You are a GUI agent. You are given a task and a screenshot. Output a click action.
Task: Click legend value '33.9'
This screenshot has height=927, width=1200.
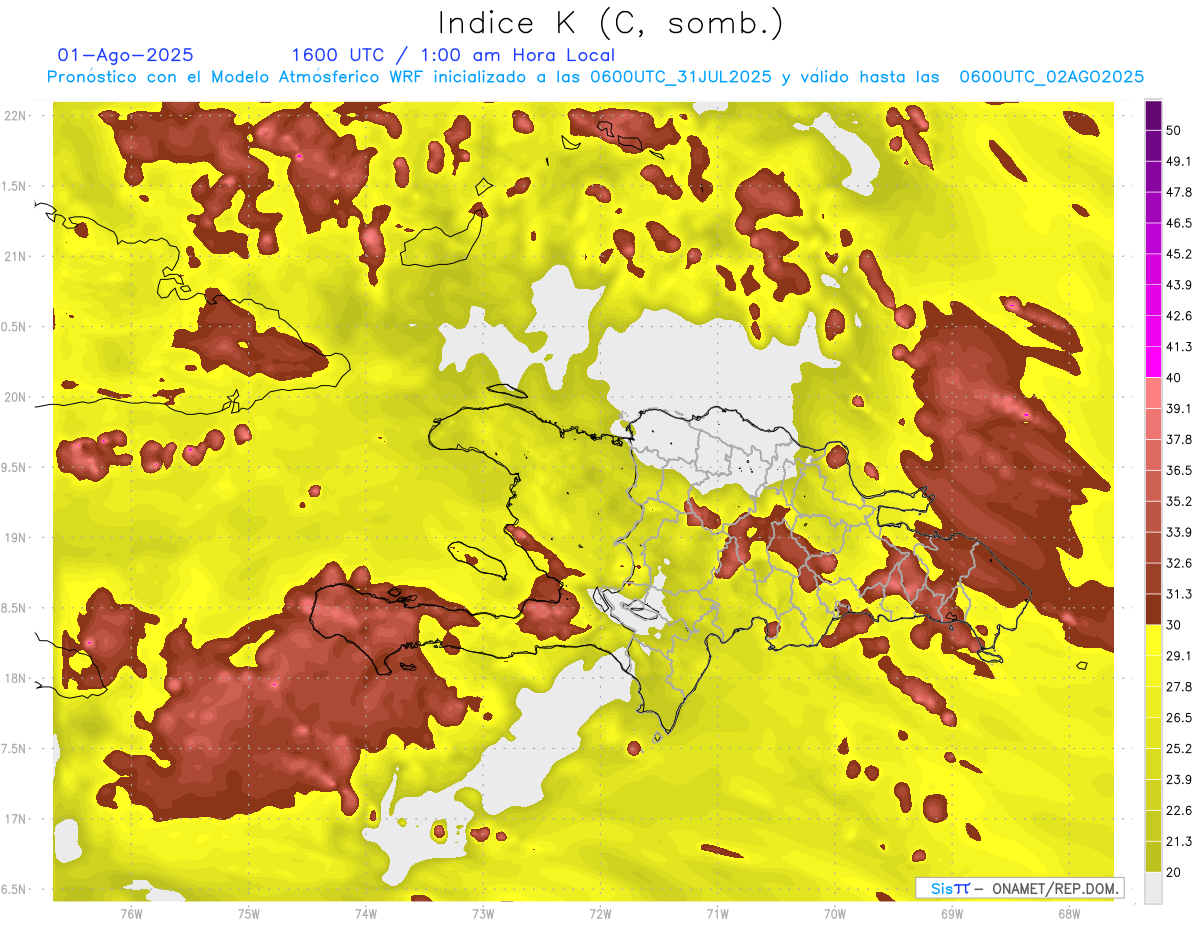click(x=1177, y=532)
